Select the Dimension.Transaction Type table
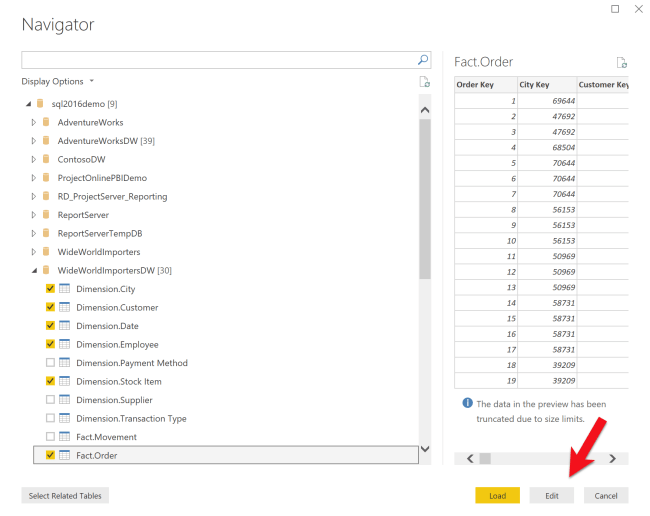Screen dimensions: 650x516 point(131,418)
